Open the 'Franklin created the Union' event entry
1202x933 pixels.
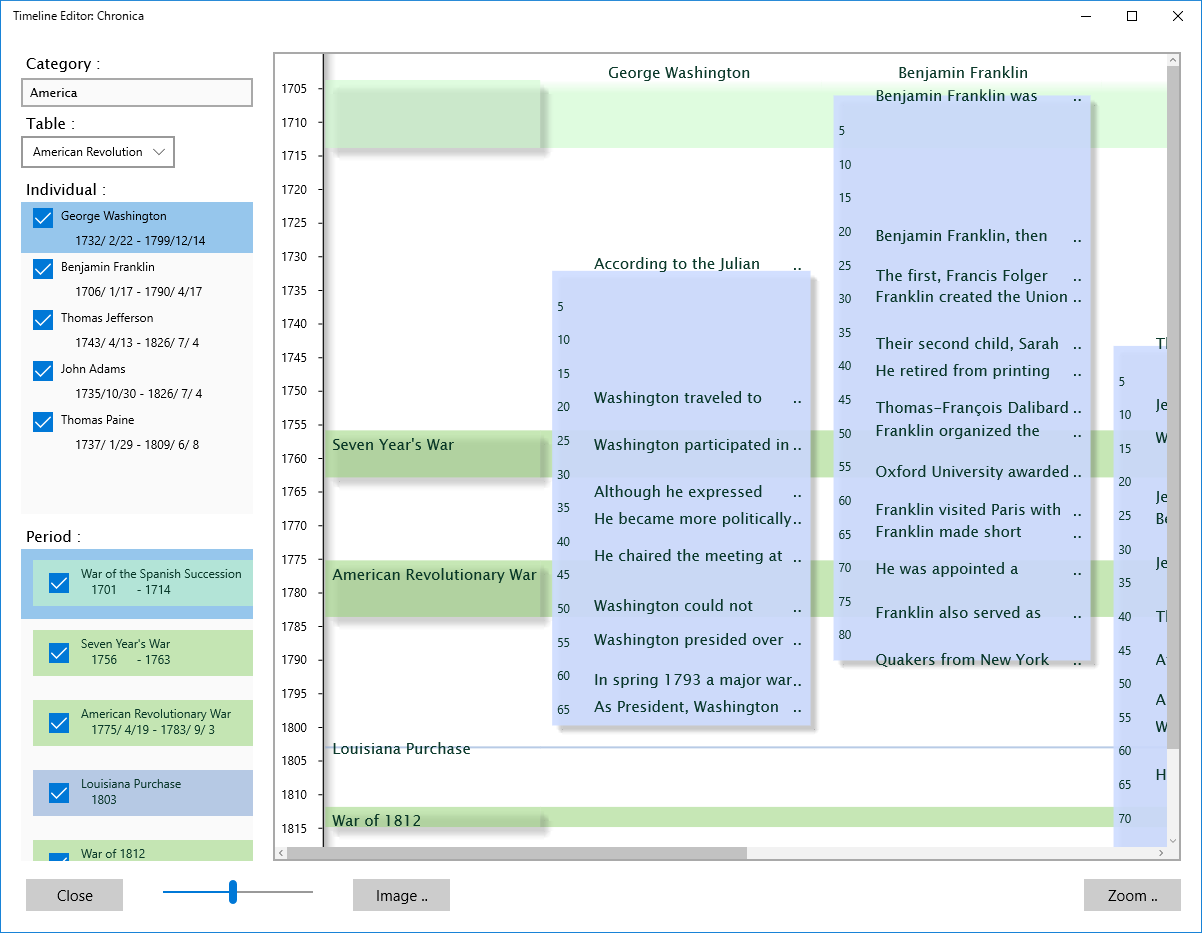click(x=971, y=297)
